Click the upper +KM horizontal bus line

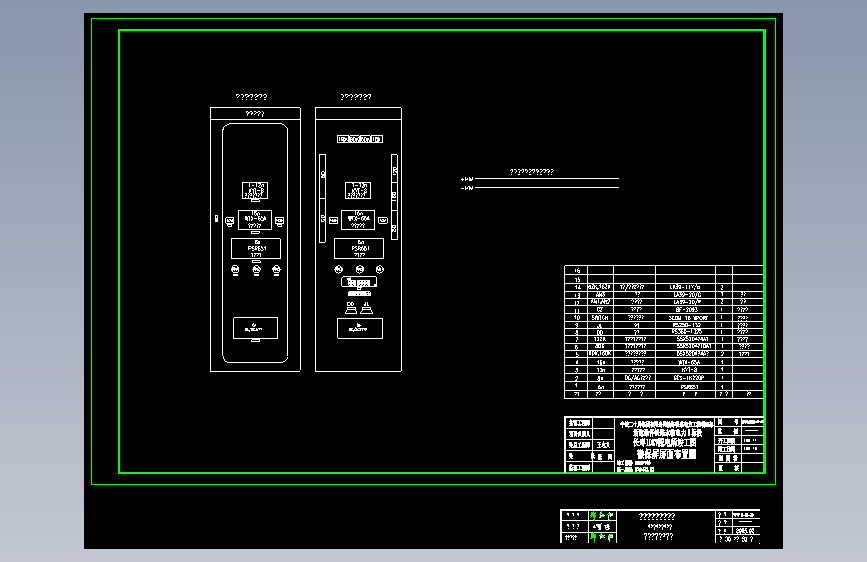pyautogui.click(x=547, y=179)
